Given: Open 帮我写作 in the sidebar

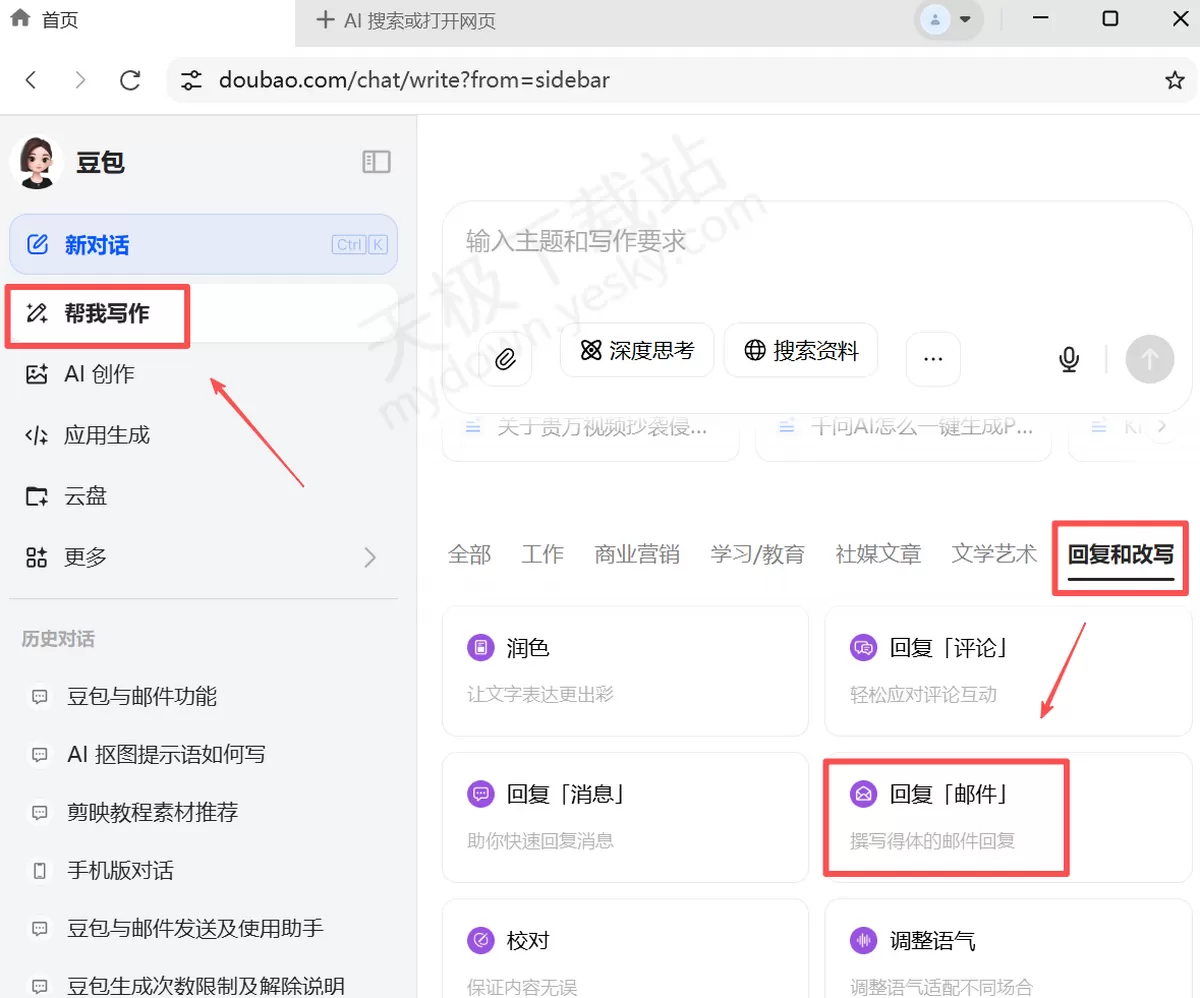Looking at the screenshot, I should click(x=204, y=314).
